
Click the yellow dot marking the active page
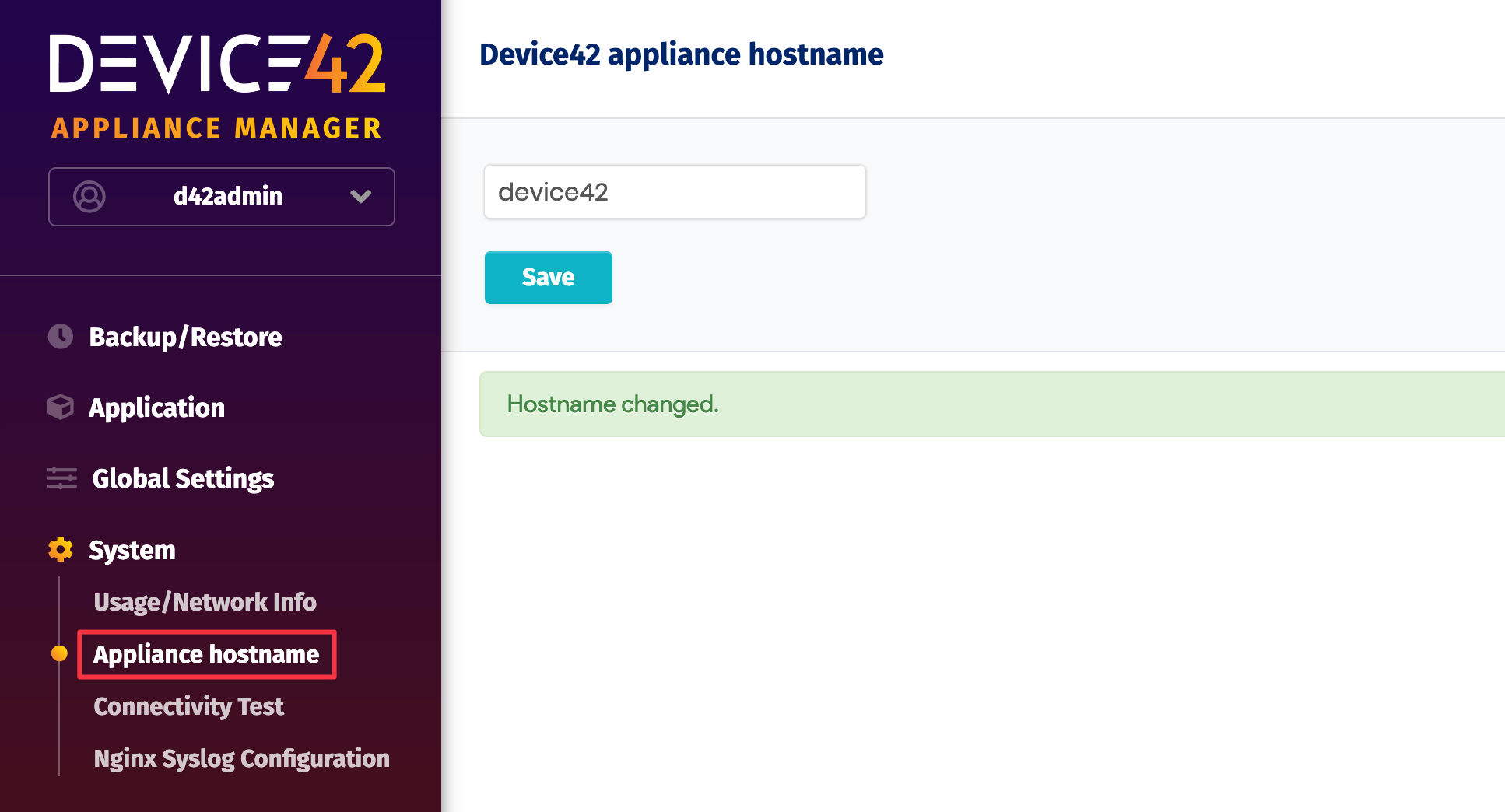60,654
